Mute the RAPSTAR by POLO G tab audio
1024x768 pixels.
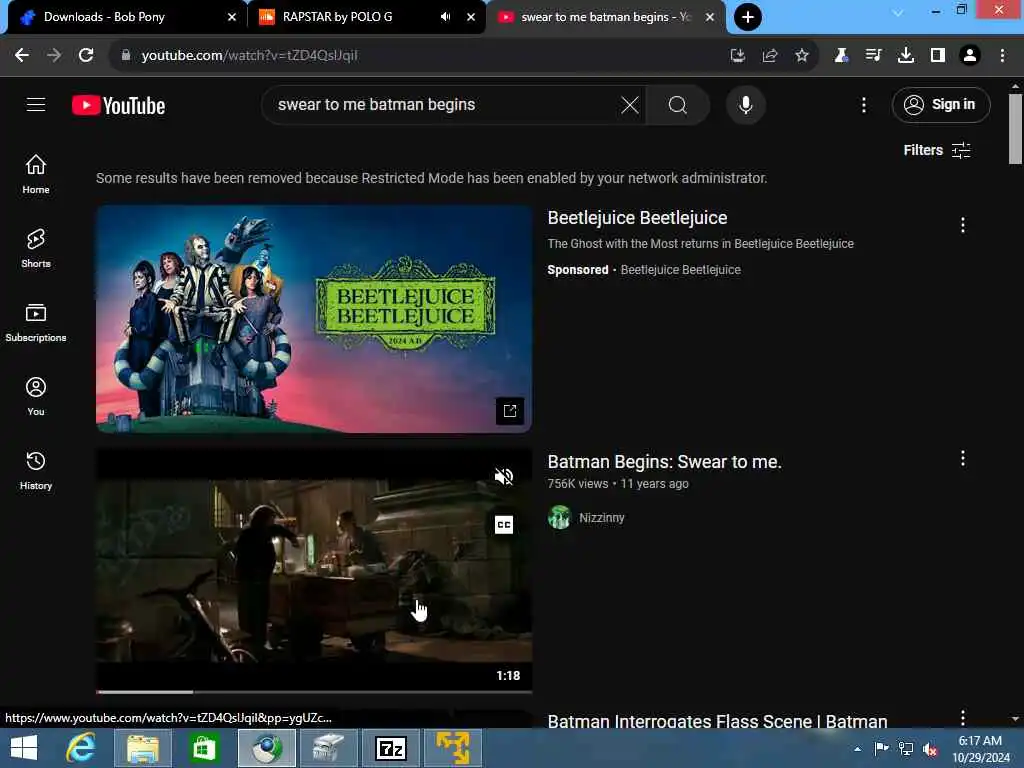tap(445, 17)
